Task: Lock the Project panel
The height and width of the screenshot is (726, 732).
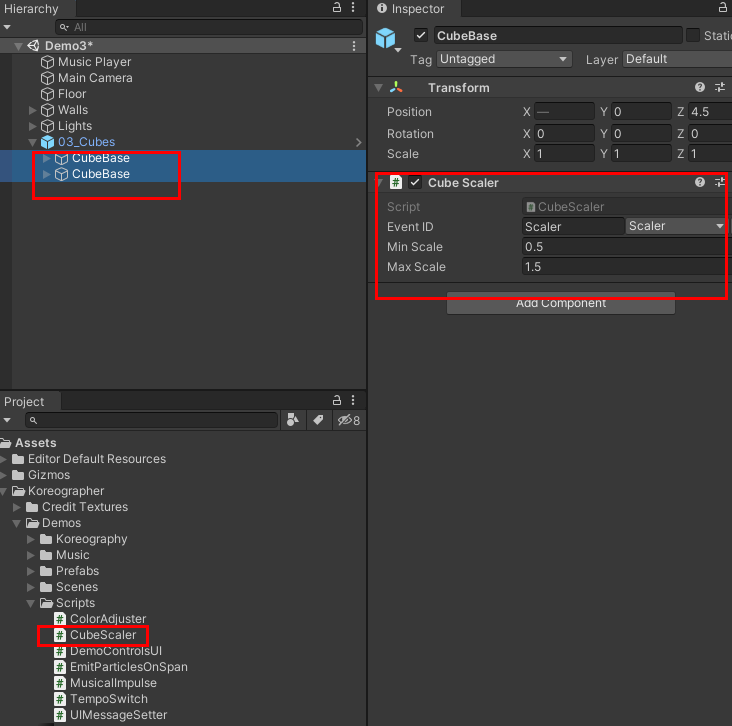Action: pyautogui.click(x=337, y=400)
